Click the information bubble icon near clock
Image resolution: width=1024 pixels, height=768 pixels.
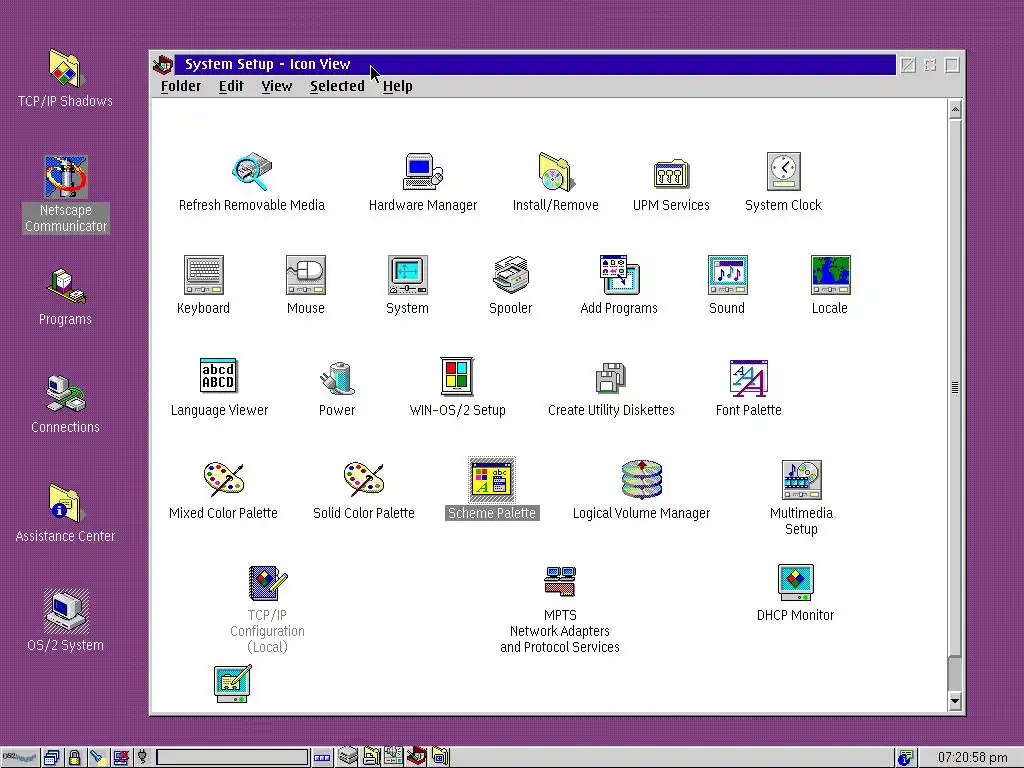click(x=905, y=758)
